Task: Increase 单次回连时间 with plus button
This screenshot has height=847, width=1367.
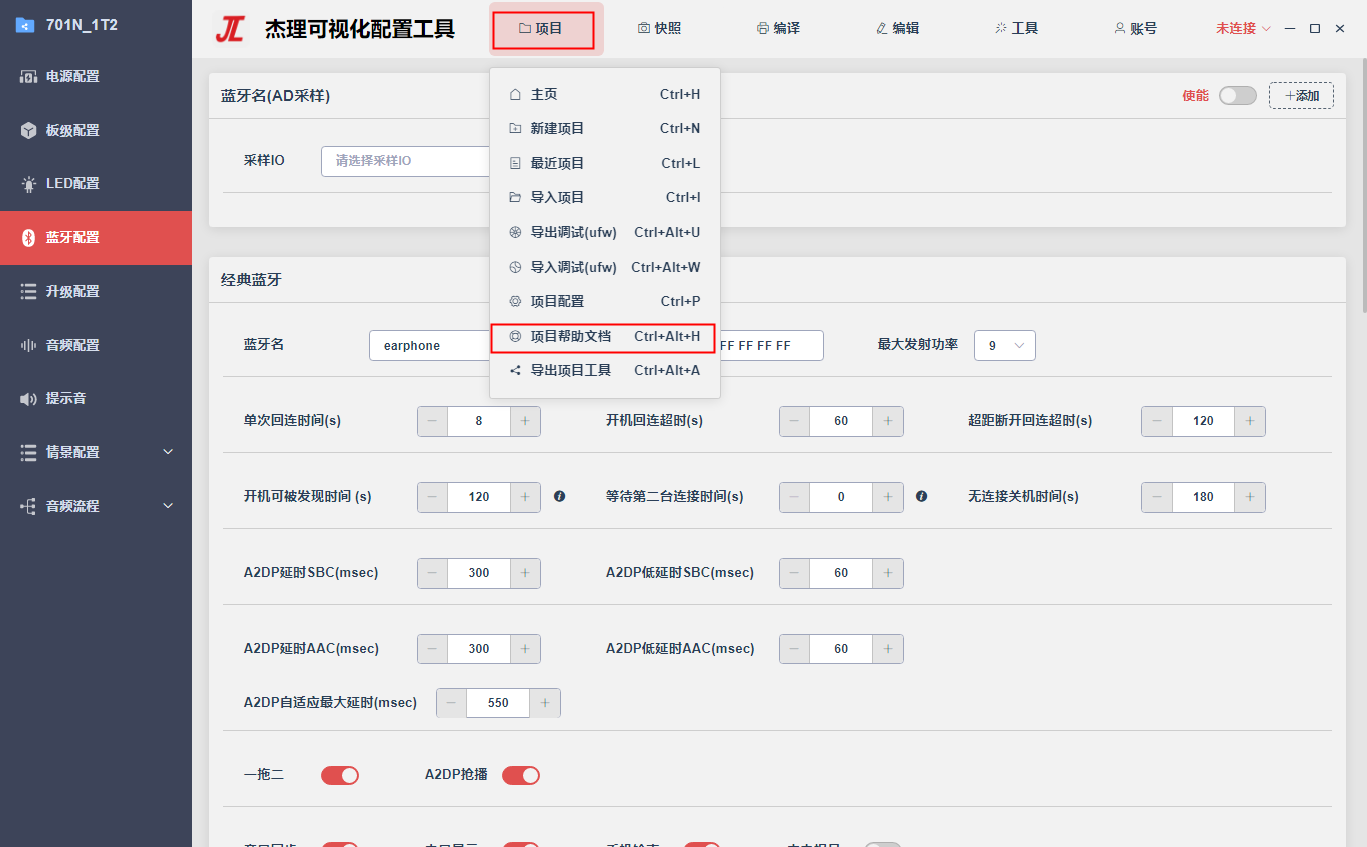Action: click(x=525, y=421)
